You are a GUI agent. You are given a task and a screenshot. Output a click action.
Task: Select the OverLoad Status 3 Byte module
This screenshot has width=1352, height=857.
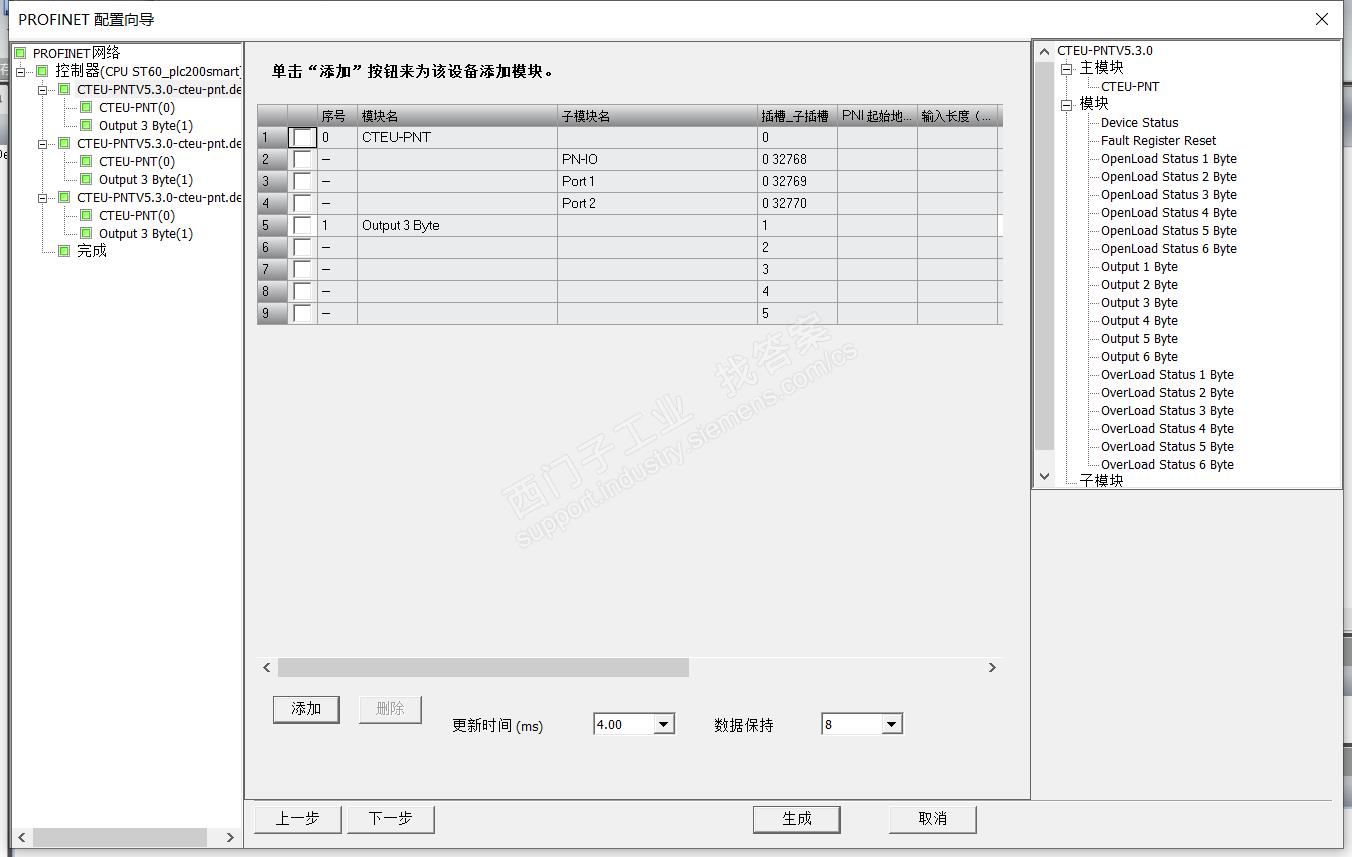[x=1167, y=410]
